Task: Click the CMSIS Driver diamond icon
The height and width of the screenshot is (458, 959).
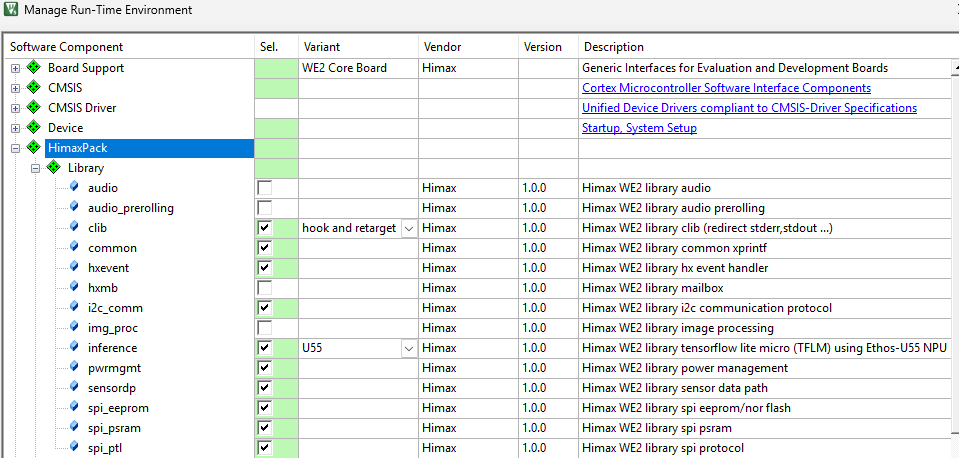Action: pyautogui.click(x=34, y=108)
